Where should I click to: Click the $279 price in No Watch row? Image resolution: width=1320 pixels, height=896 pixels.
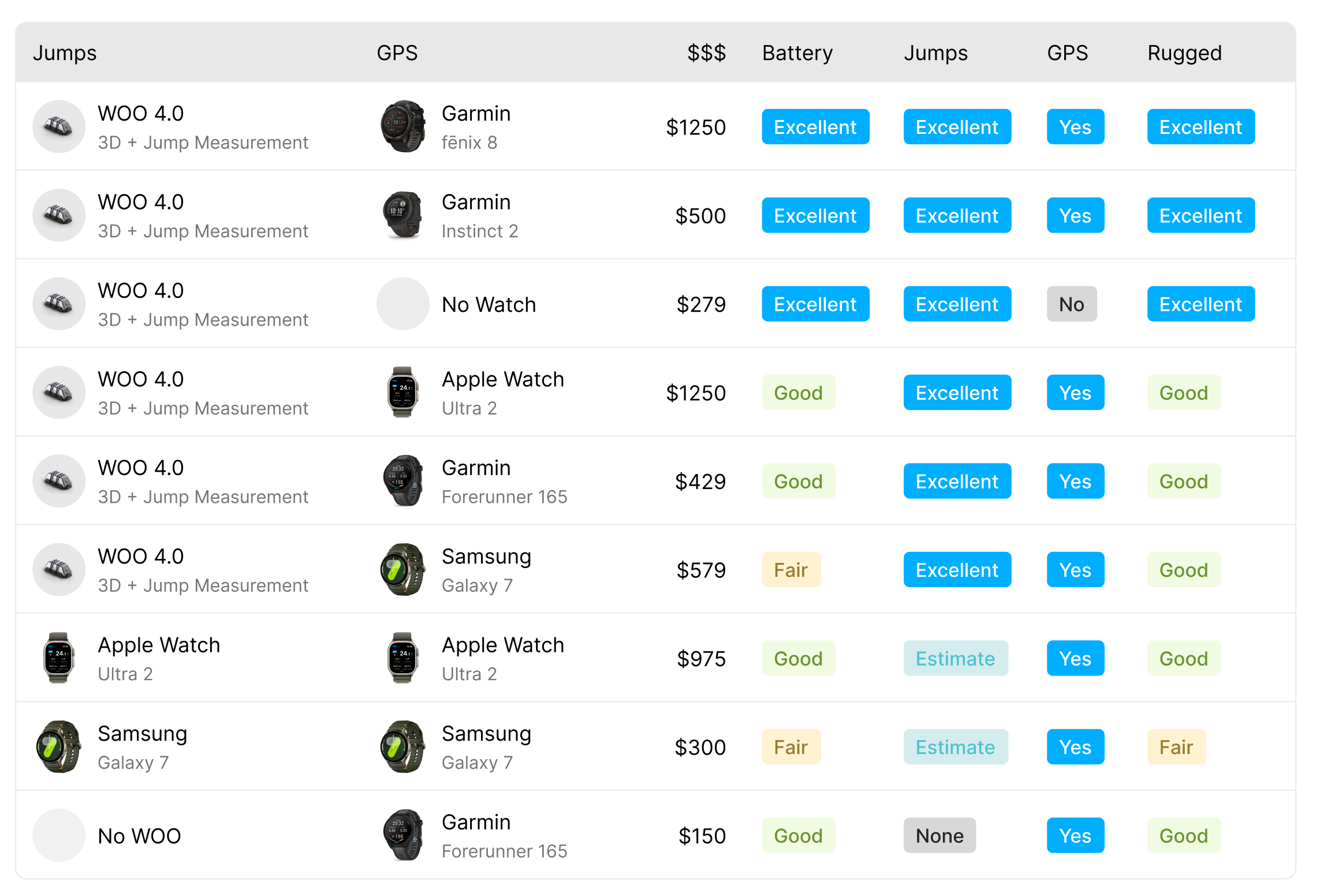point(701,304)
